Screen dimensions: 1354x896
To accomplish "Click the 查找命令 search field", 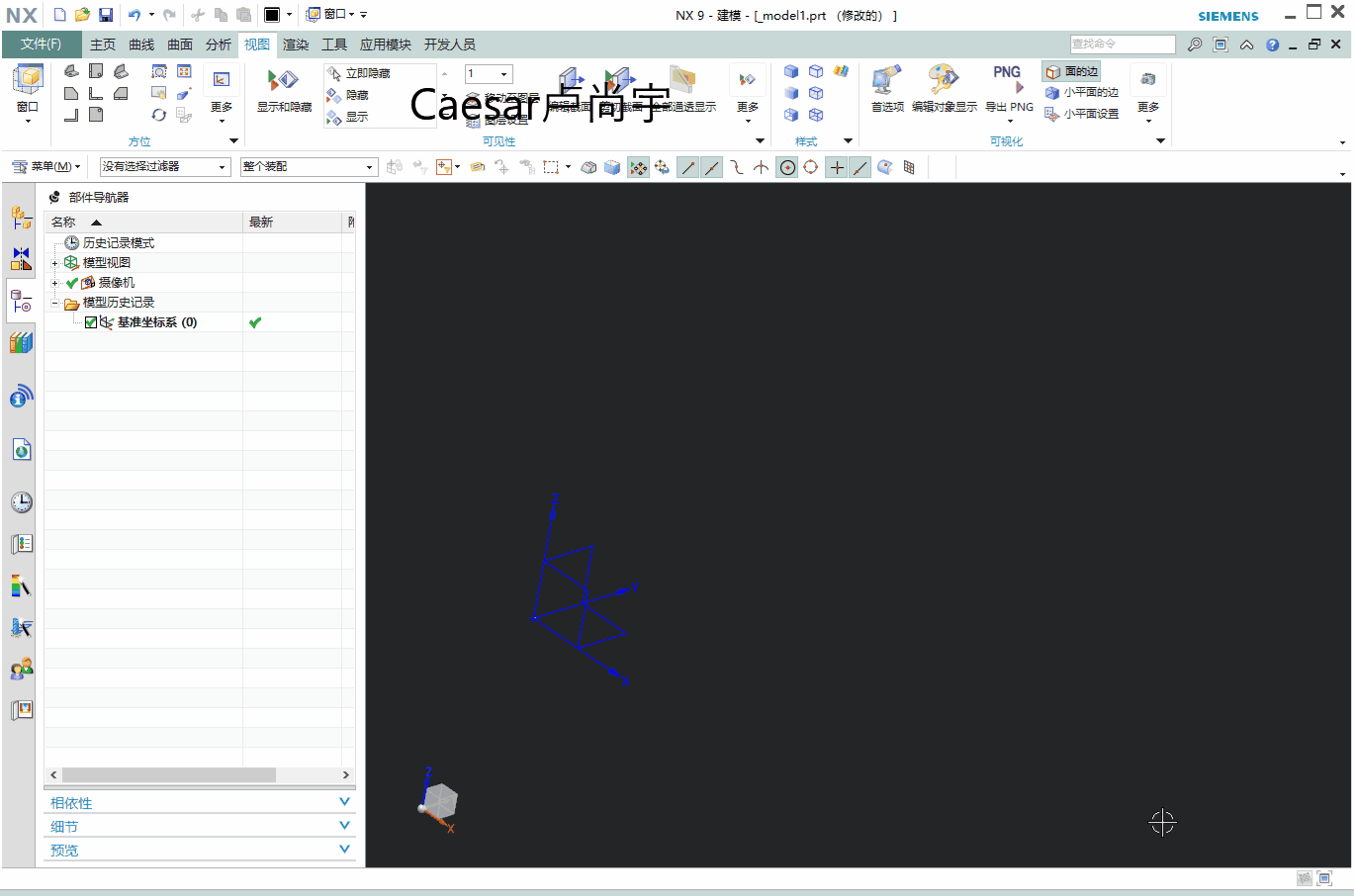I will [1121, 44].
